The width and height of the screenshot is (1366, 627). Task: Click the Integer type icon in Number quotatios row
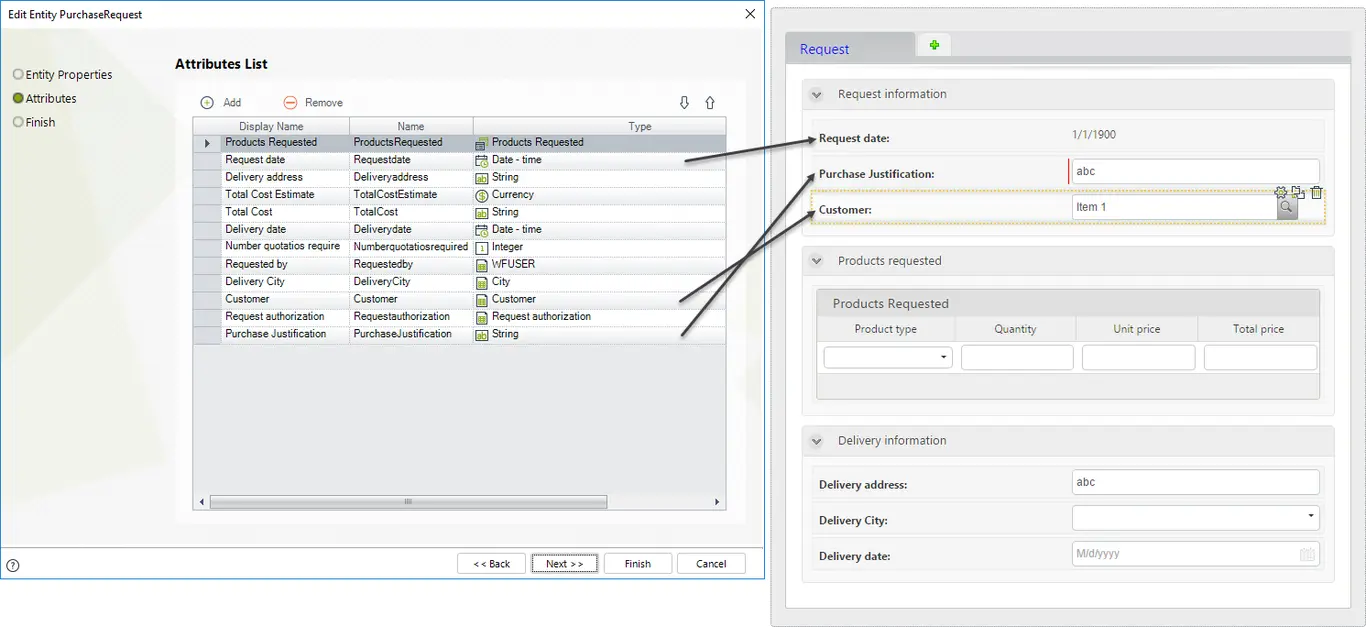(x=481, y=247)
